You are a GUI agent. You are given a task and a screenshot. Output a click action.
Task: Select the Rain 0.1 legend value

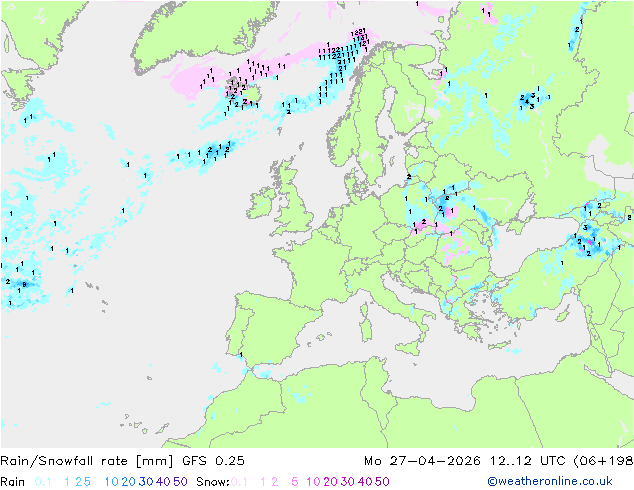click(43, 482)
